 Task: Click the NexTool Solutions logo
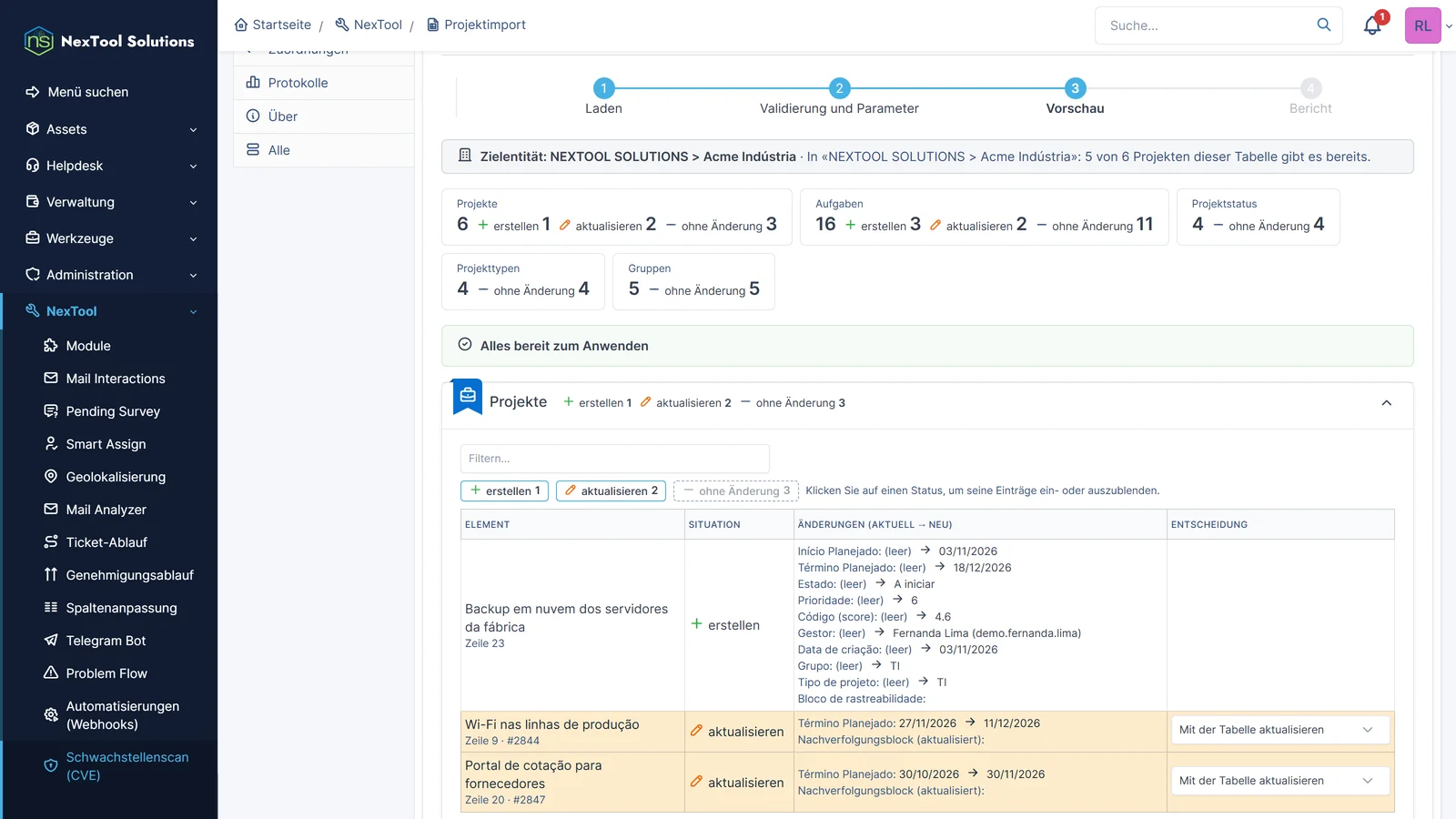[x=109, y=41]
